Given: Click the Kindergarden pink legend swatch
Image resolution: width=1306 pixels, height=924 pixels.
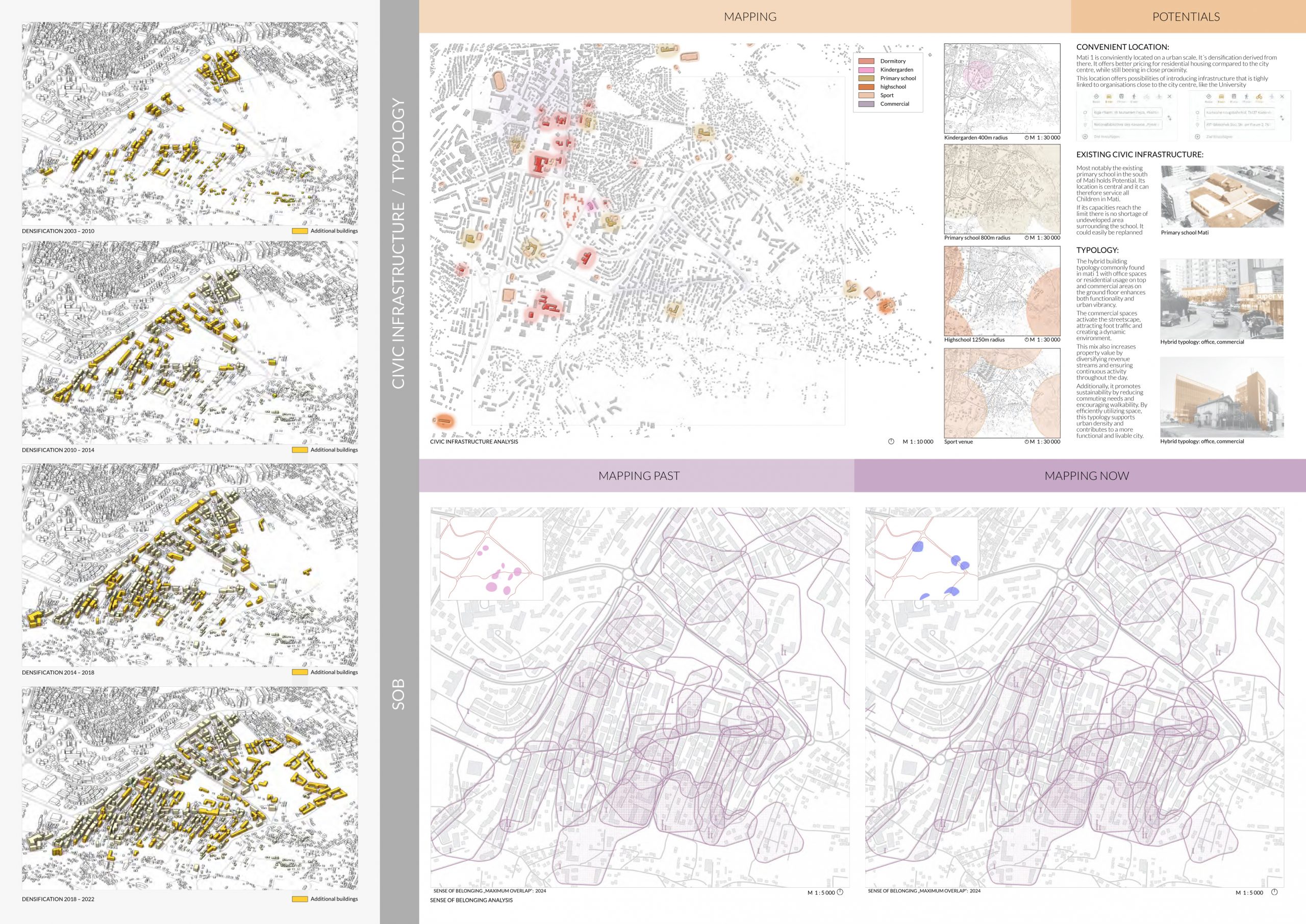Looking at the screenshot, I should pos(866,69).
